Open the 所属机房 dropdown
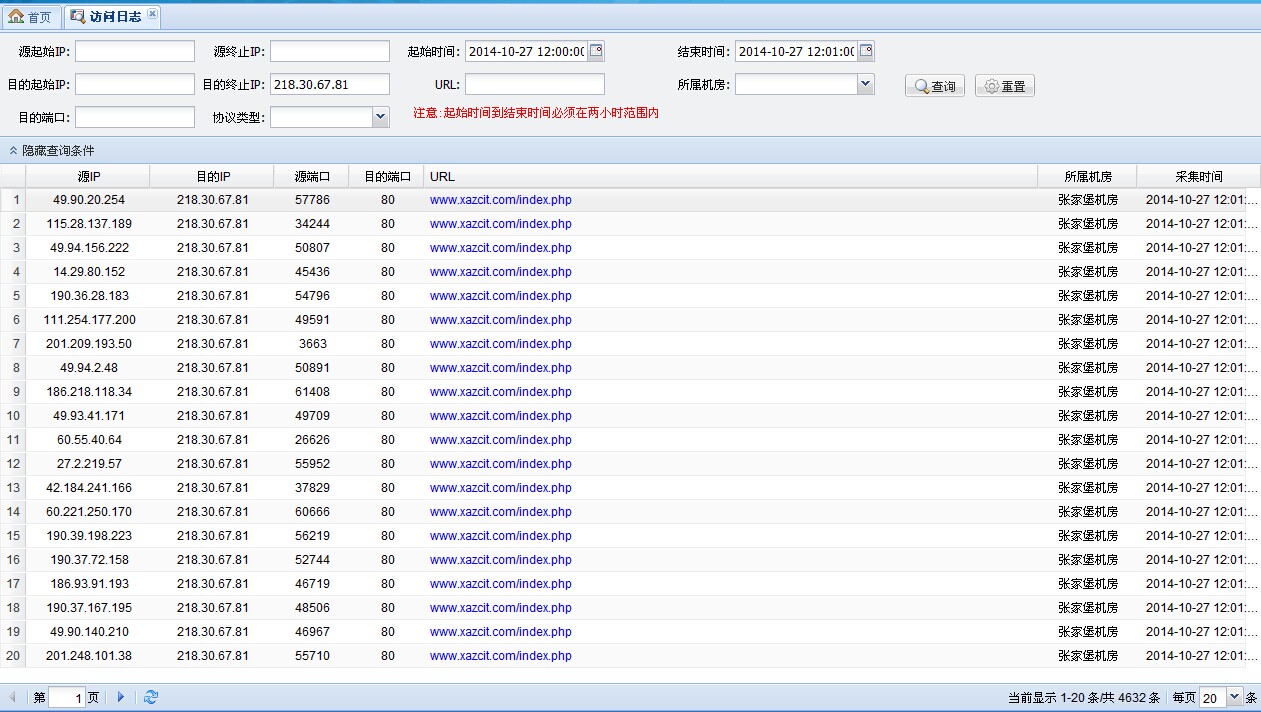The width and height of the screenshot is (1261, 712). (x=866, y=85)
